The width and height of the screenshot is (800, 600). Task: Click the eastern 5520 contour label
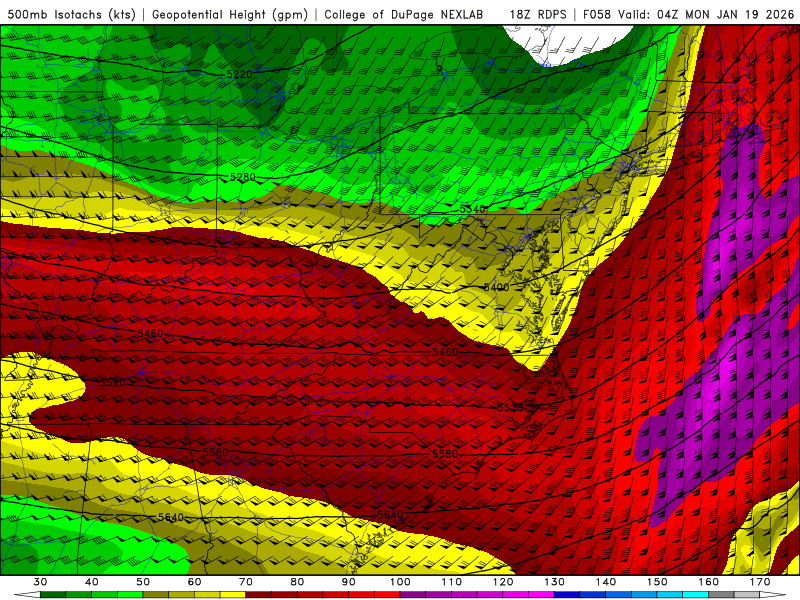pos(510,407)
